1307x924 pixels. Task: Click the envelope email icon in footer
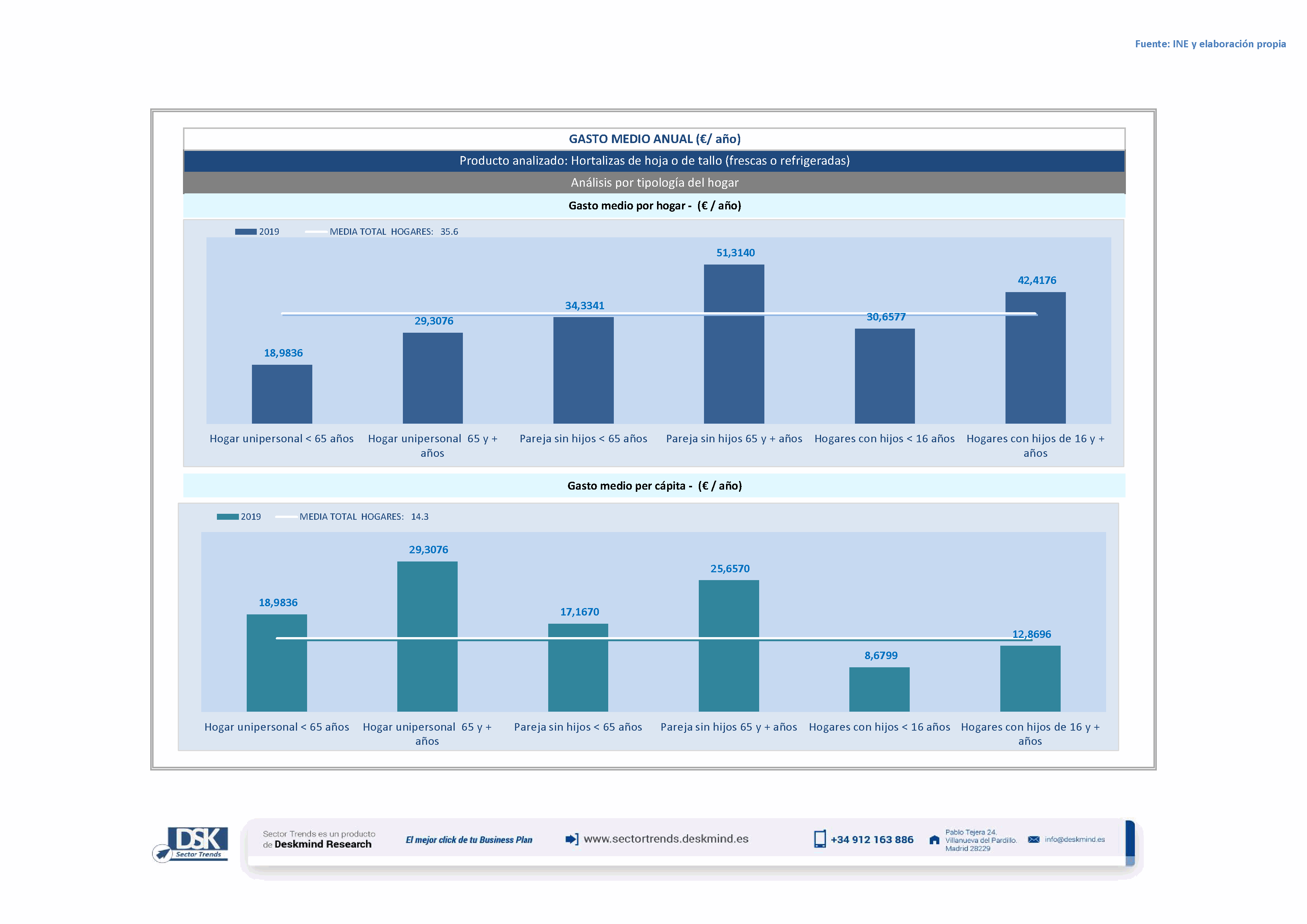1033,839
